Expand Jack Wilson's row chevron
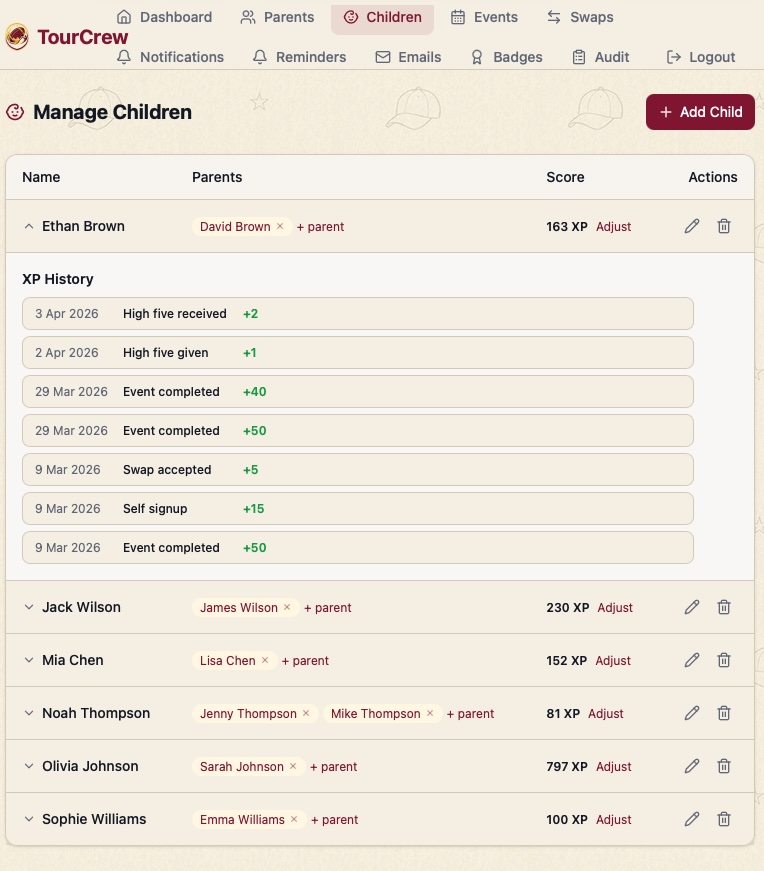 [x=29, y=607]
